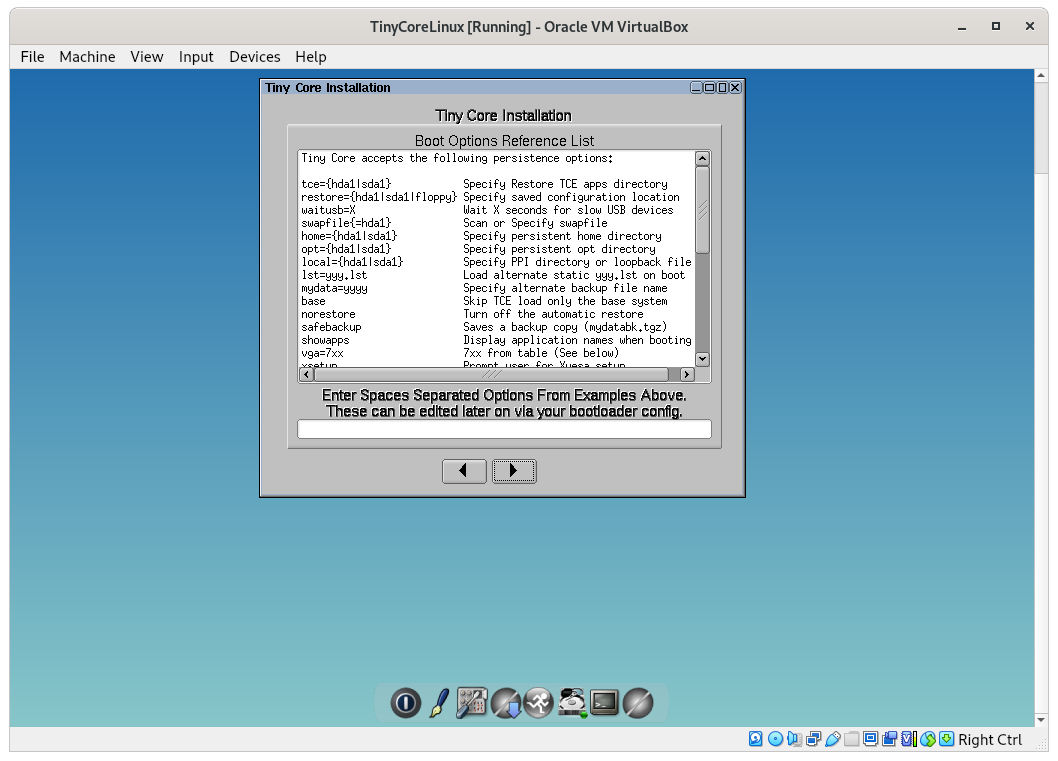Open the Help menu
The width and height of the screenshot is (1058, 761).
point(310,57)
